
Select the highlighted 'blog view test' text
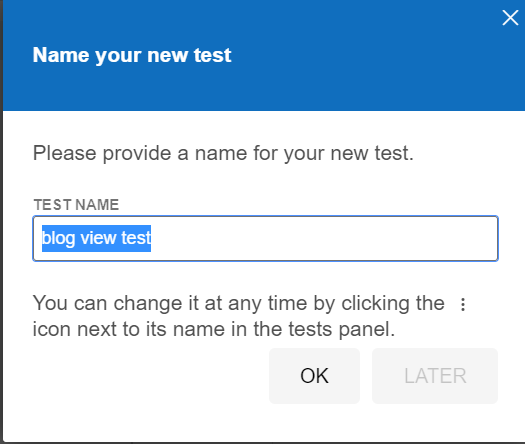click(x=96, y=238)
